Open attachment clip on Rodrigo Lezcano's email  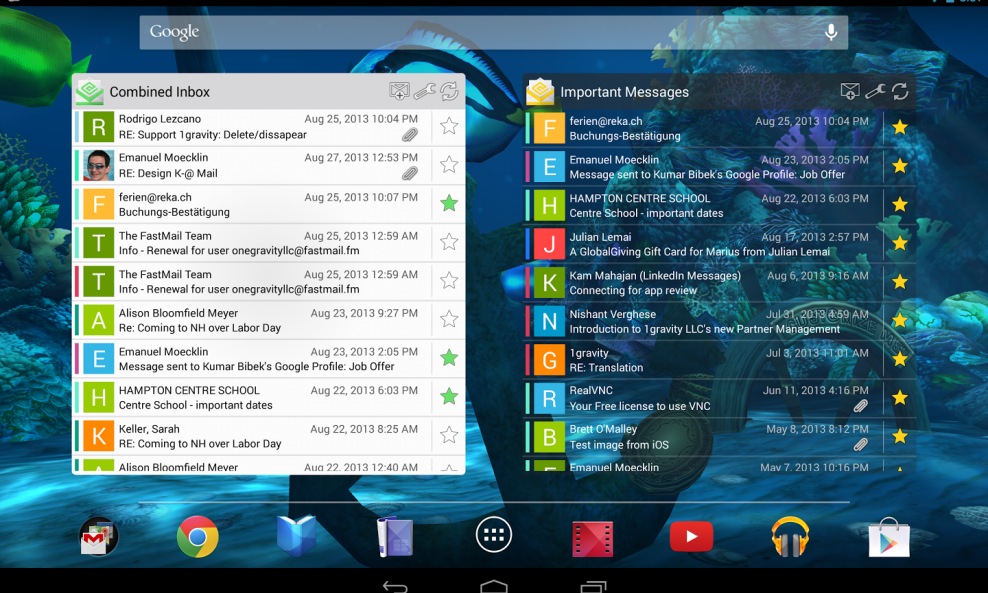(x=410, y=135)
